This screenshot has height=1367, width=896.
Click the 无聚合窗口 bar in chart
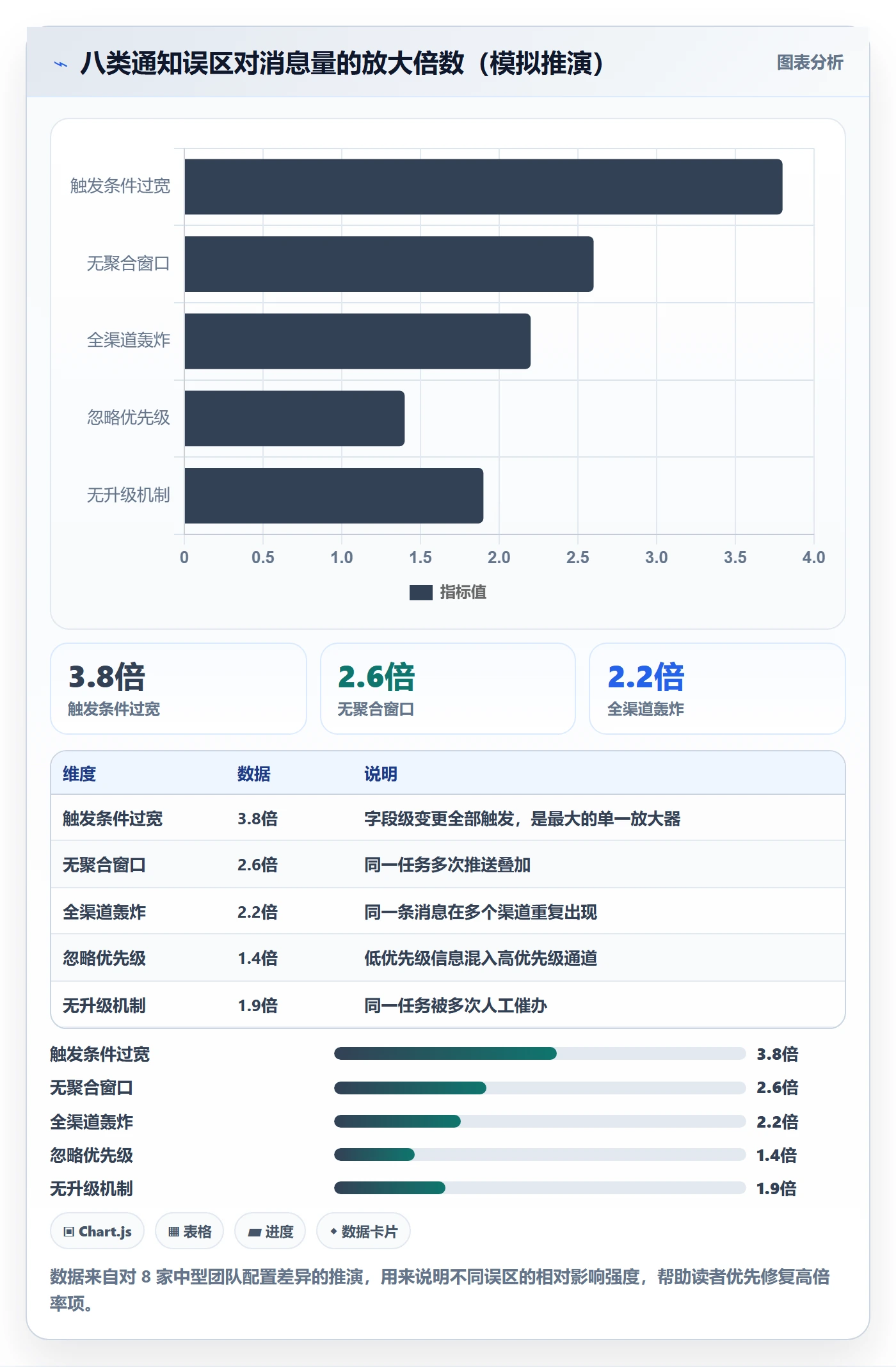(x=389, y=264)
